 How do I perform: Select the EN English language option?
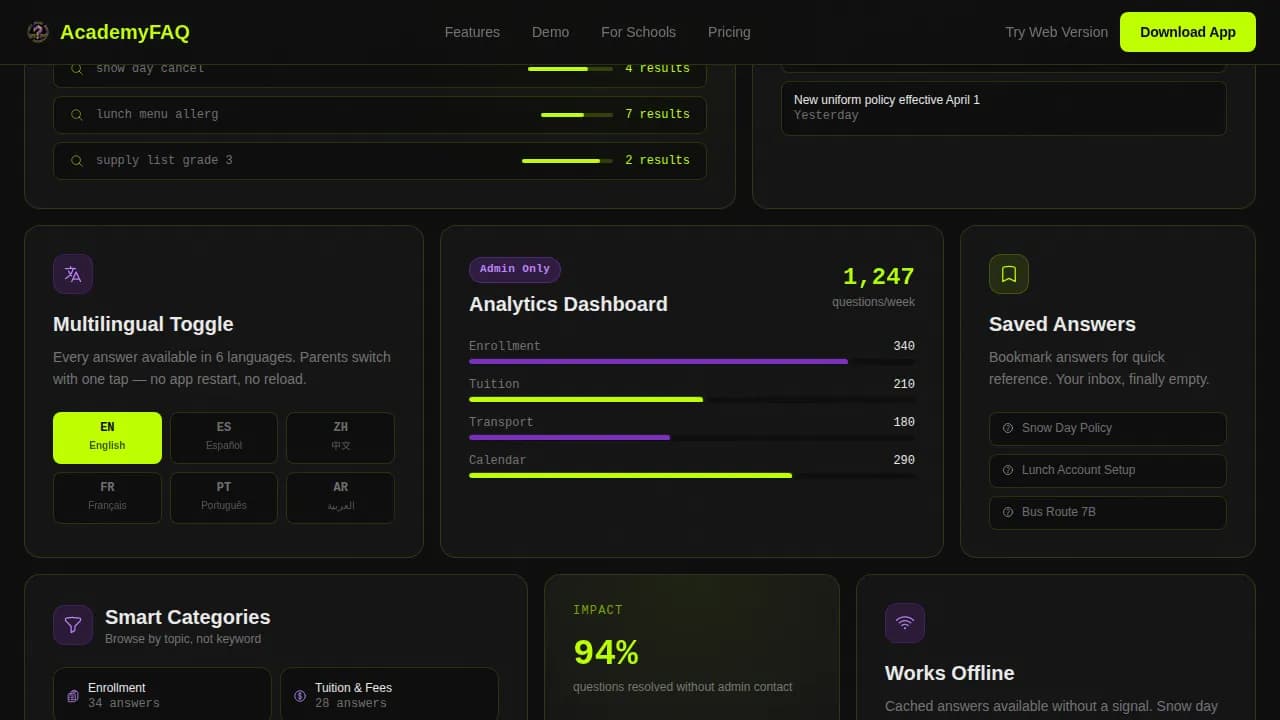(107, 438)
